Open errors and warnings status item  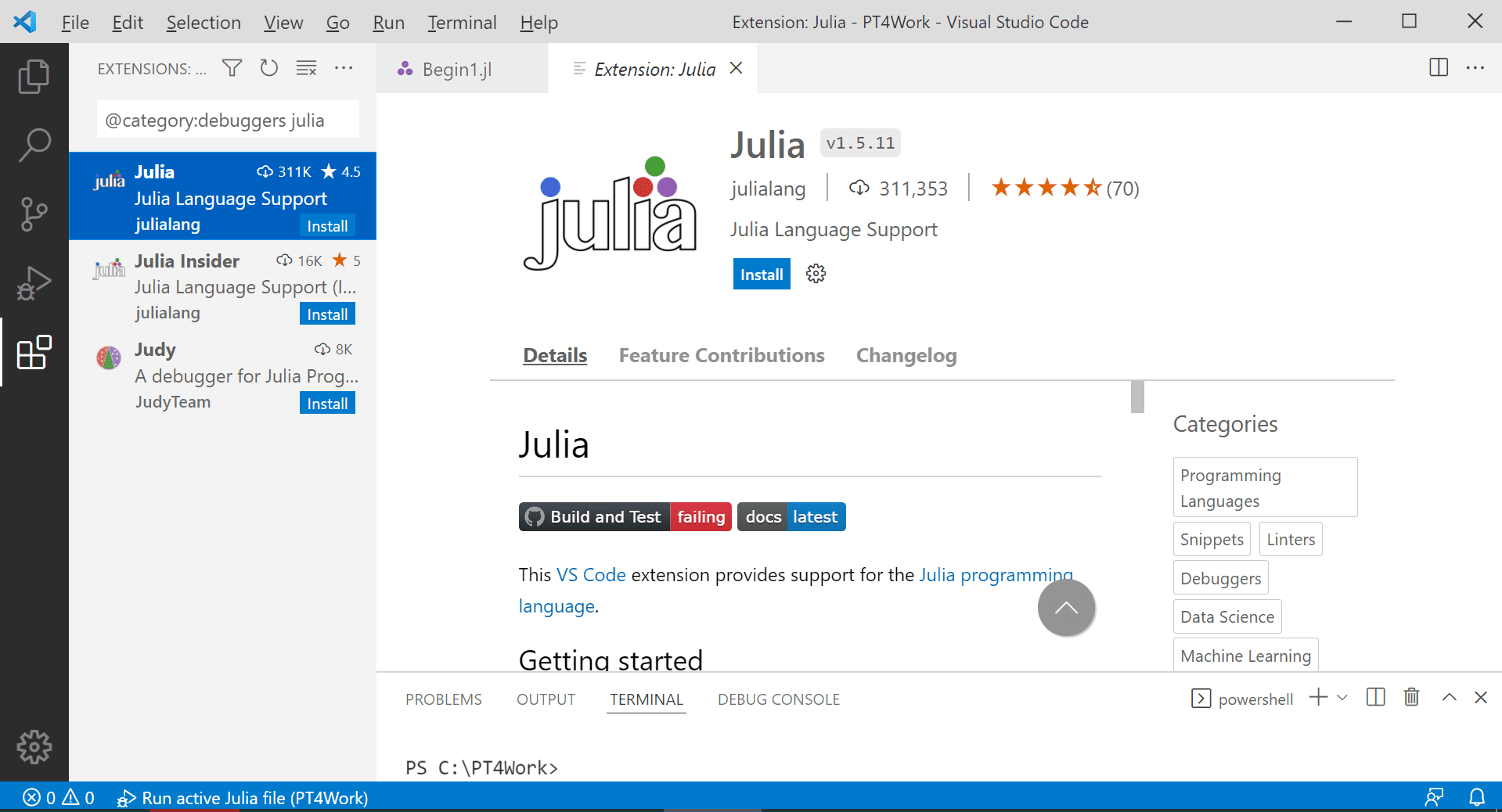tap(59, 797)
